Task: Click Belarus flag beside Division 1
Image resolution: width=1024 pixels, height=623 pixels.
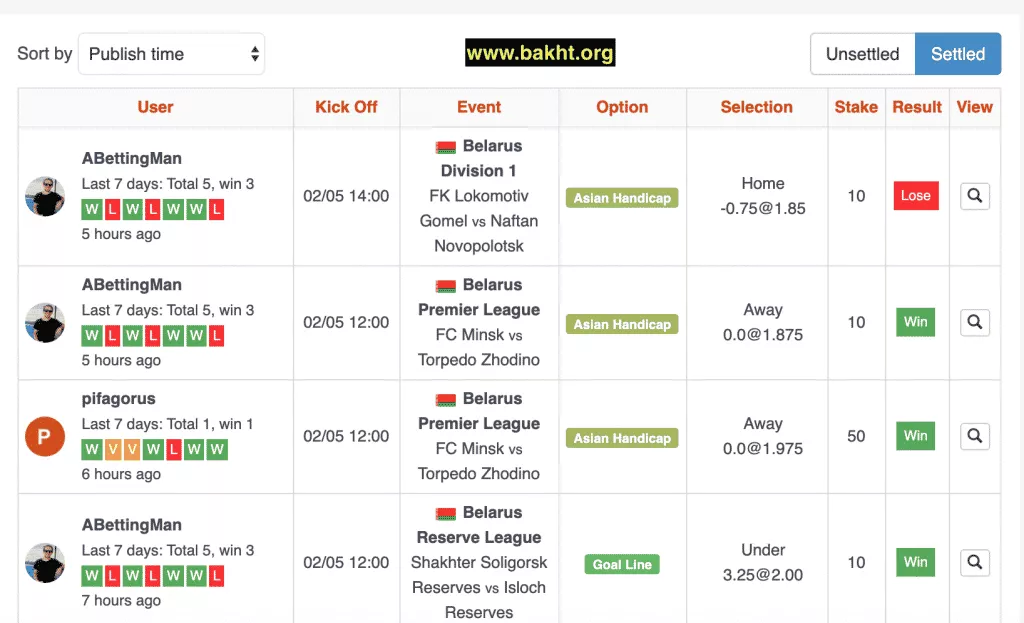Action: pyautogui.click(x=446, y=147)
